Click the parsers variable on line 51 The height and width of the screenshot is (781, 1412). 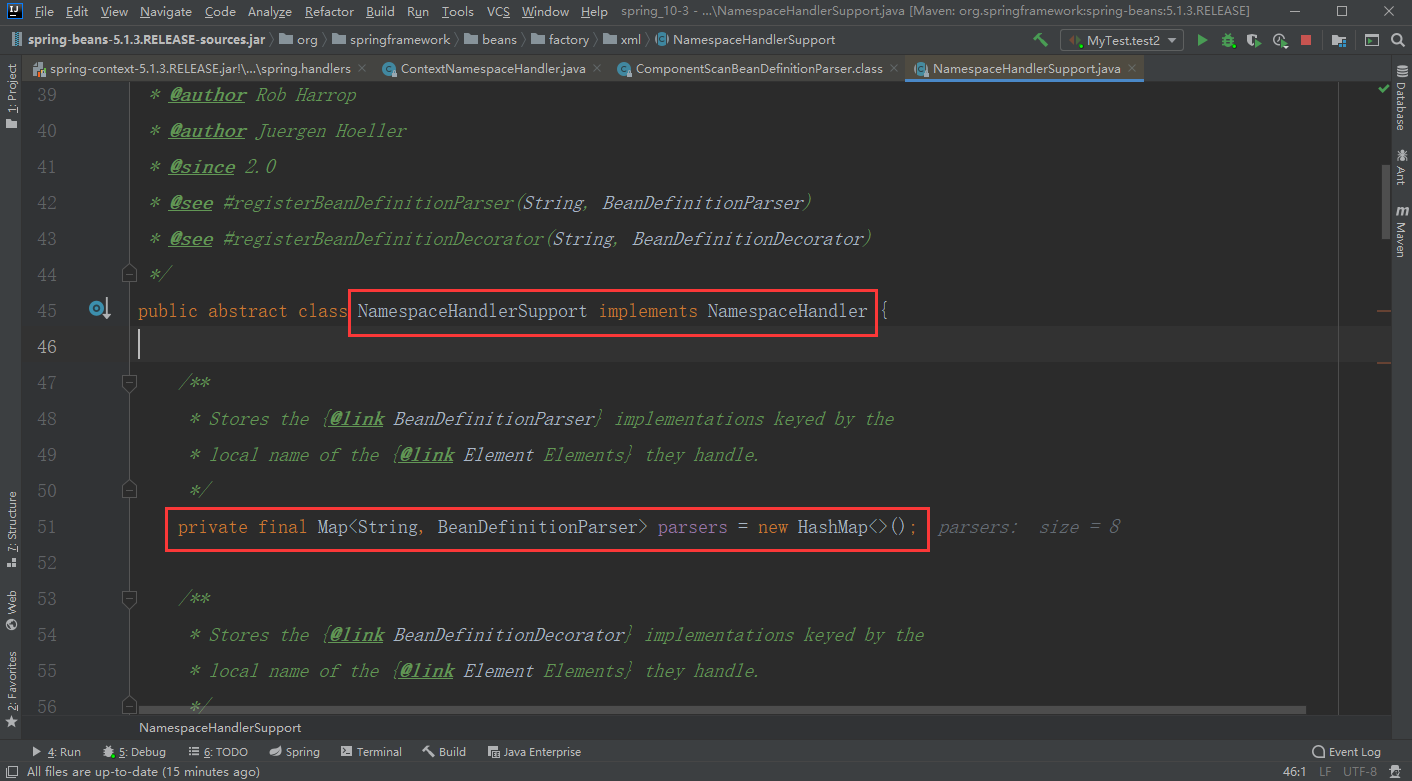coord(692,527)
